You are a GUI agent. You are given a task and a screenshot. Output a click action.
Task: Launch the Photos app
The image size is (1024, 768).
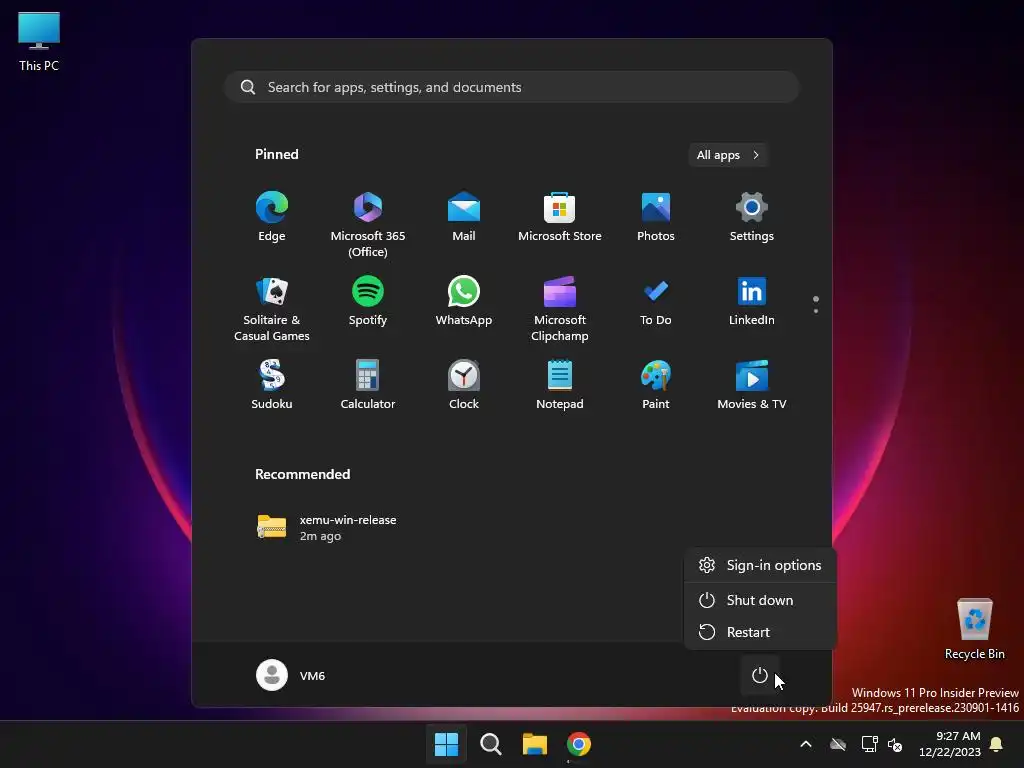coord(656,217)
